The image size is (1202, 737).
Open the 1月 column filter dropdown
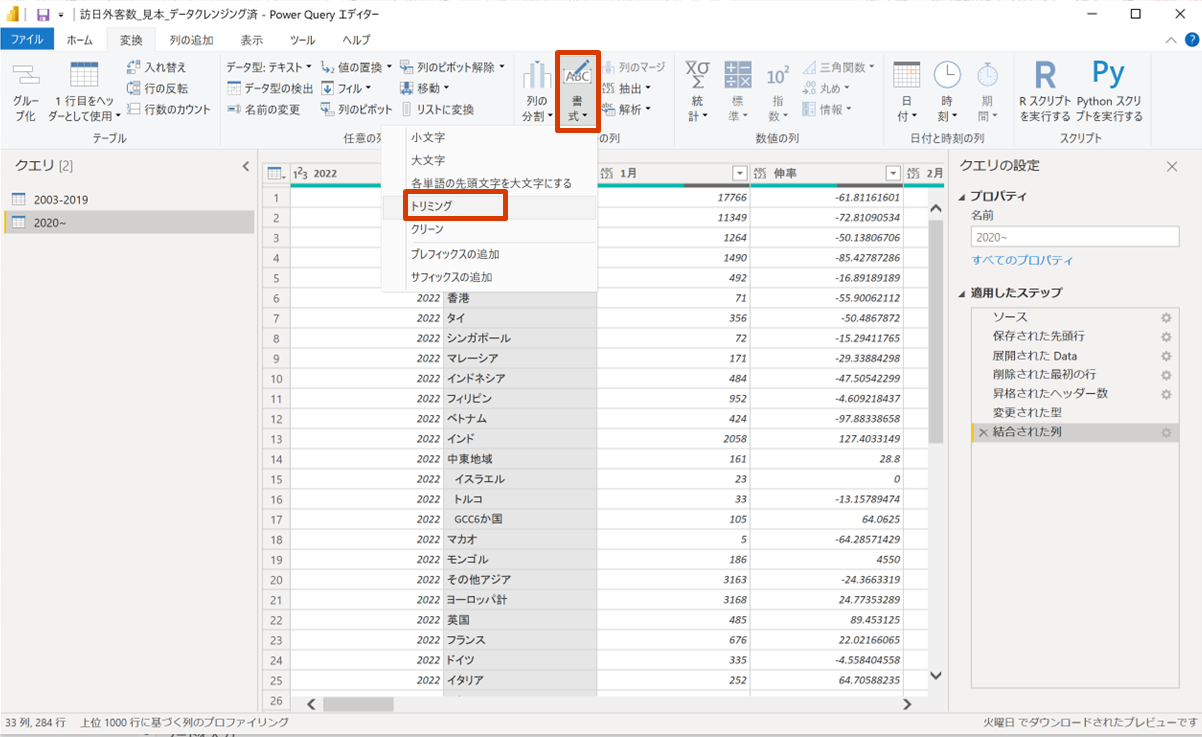pos(740,173)
